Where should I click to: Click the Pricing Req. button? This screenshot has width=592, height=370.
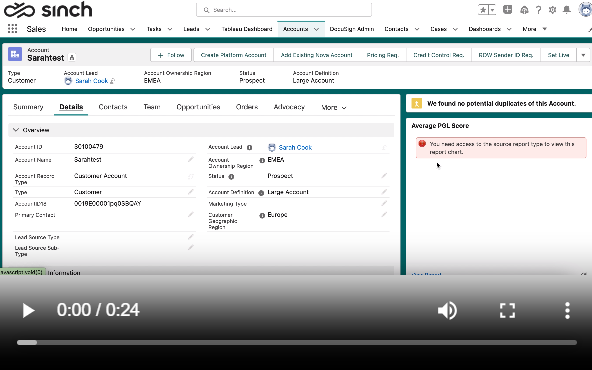tap(383, 55)
